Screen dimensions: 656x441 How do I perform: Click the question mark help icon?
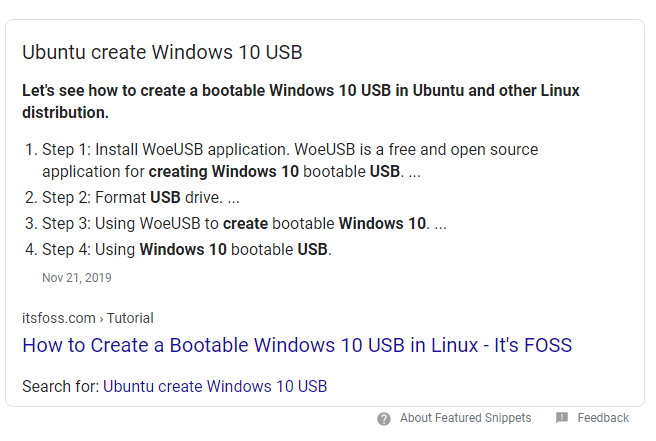[384, 418]
